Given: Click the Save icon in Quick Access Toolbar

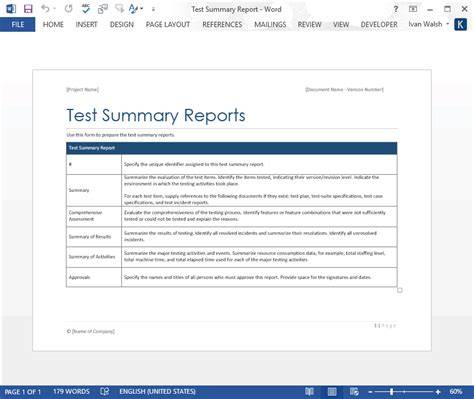Looking at the screenshot, I should pos(28,9).
